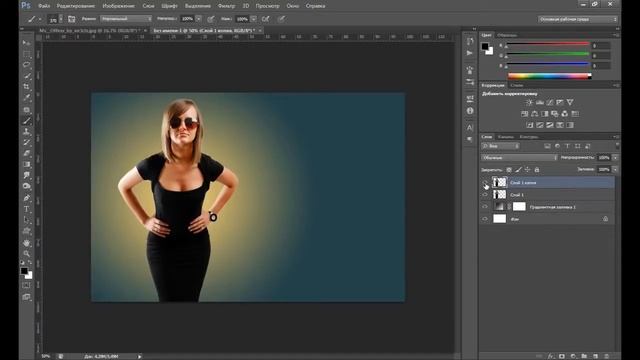This screenshot has height=360, width=640.
Task: Select the Rectangular Marquee tool
Action: click(27, 54)
